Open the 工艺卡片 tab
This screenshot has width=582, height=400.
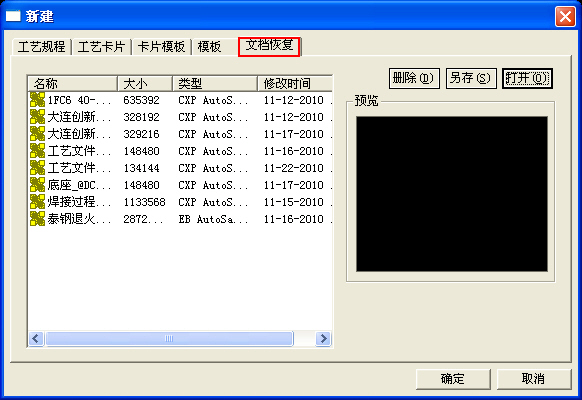coord(101,47)
